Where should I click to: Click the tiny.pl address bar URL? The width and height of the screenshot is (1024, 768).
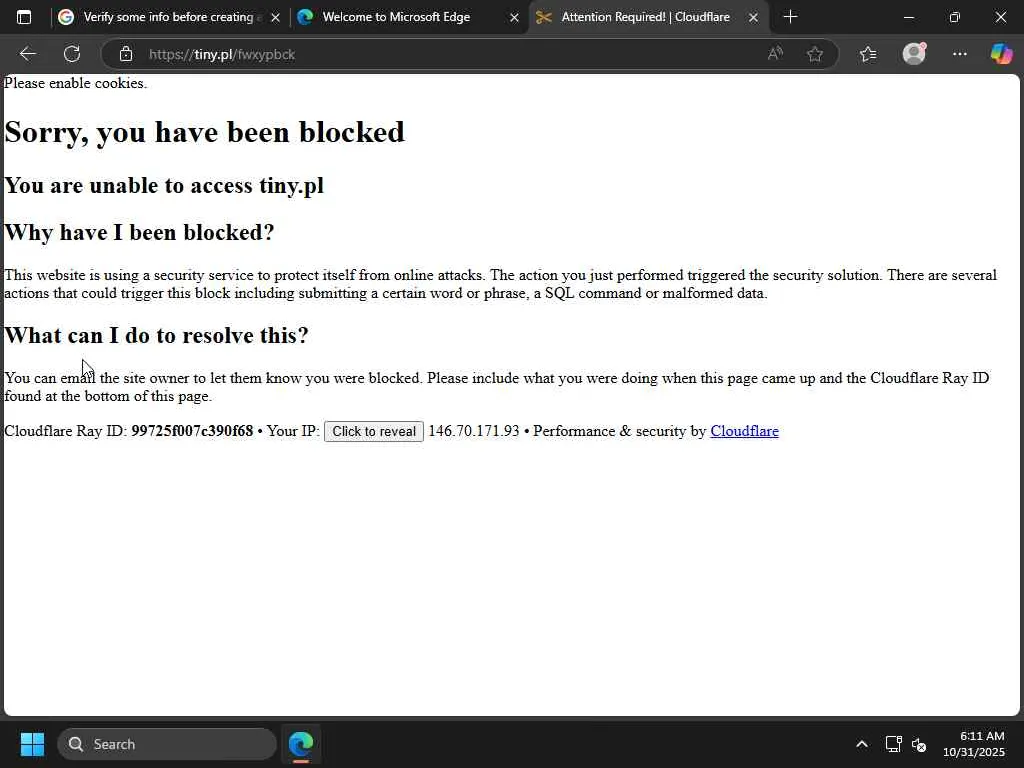pos(222,54)
